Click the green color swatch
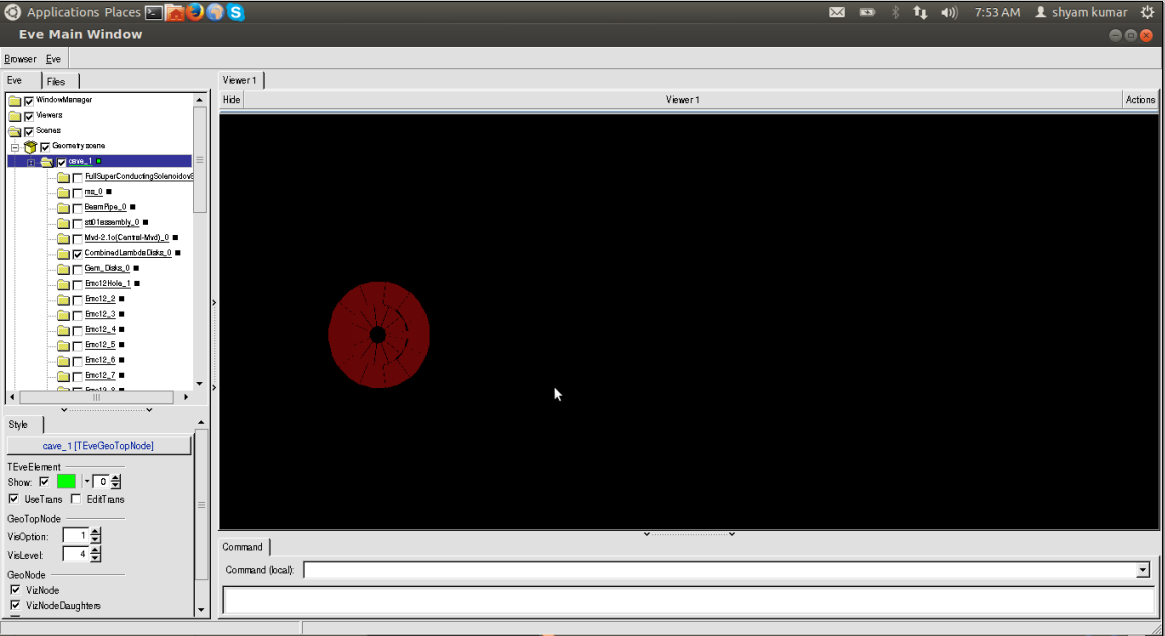The width and height of the screenshot is (1165, 636). (66, 482)
